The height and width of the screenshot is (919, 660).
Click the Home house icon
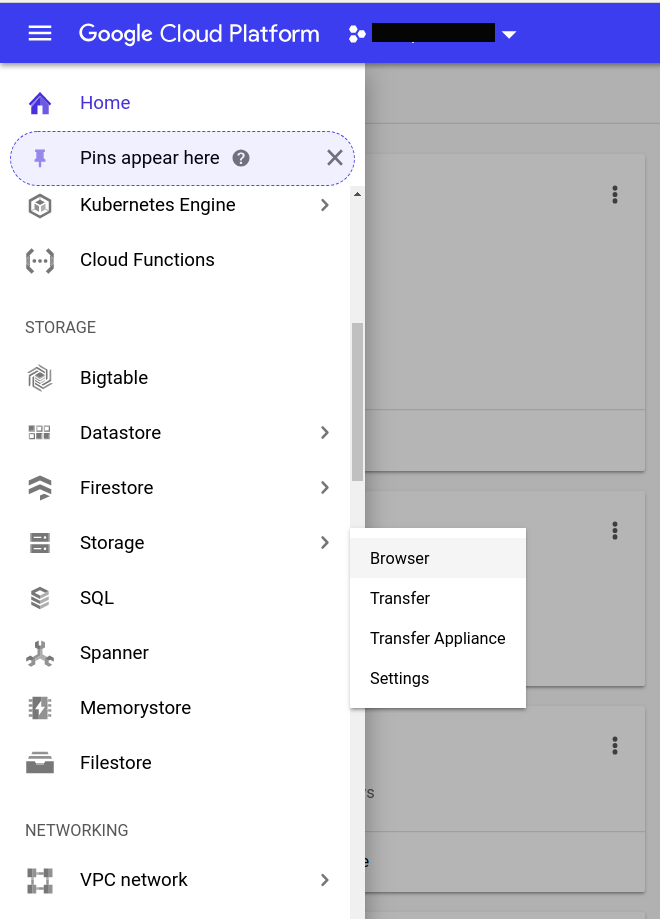click(40, 103)
